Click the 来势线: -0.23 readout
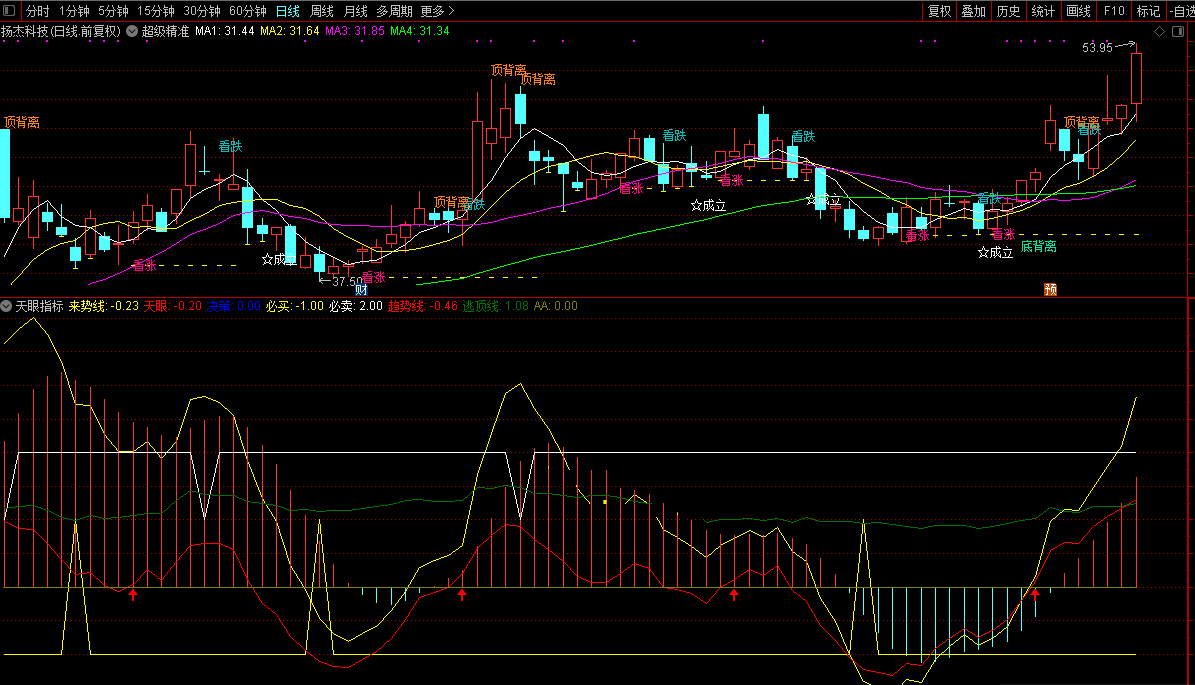 (x=104, y=306)
